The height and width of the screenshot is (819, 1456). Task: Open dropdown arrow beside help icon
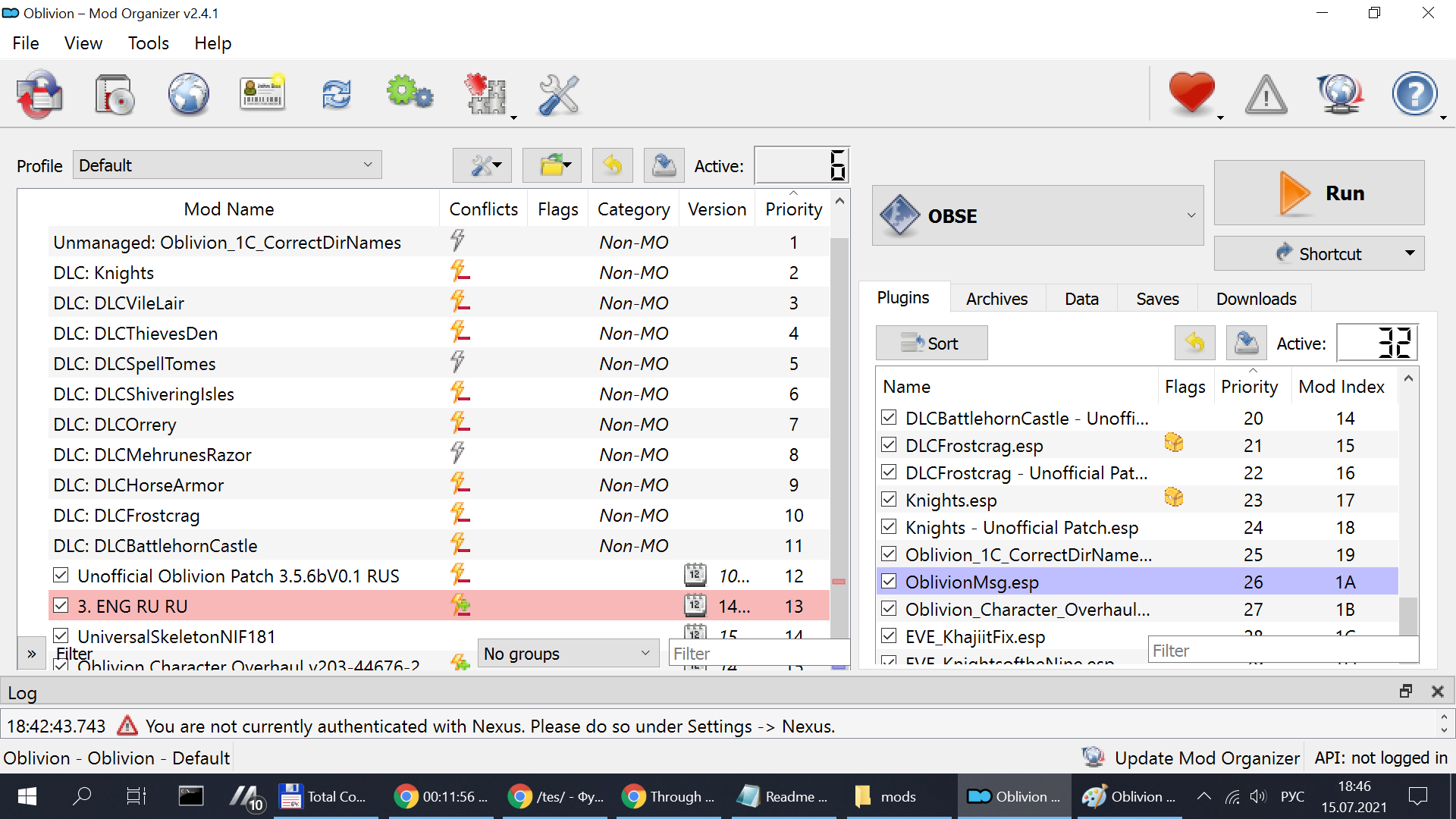point(1443,117)
